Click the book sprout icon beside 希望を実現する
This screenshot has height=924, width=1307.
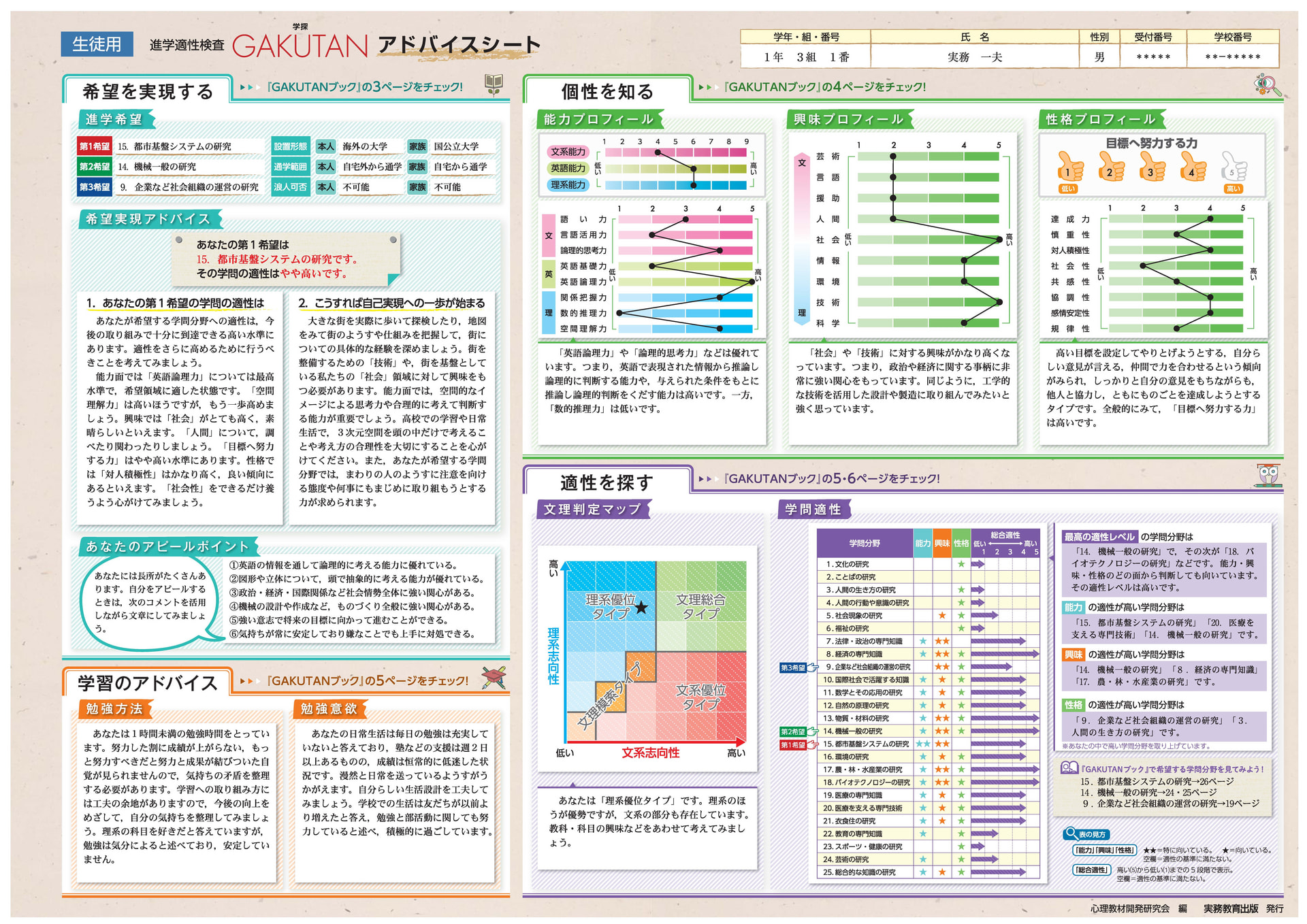493,85
